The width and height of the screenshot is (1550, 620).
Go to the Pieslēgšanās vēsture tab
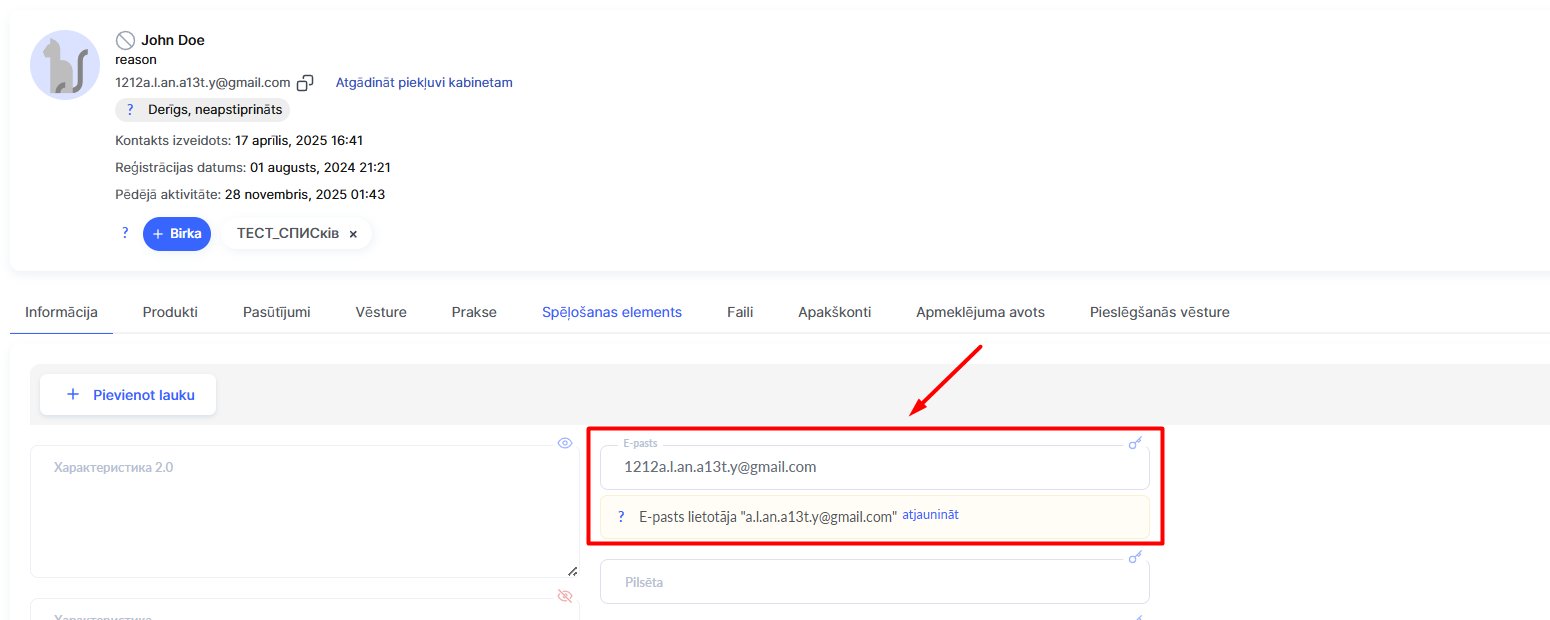[1159, 312]
